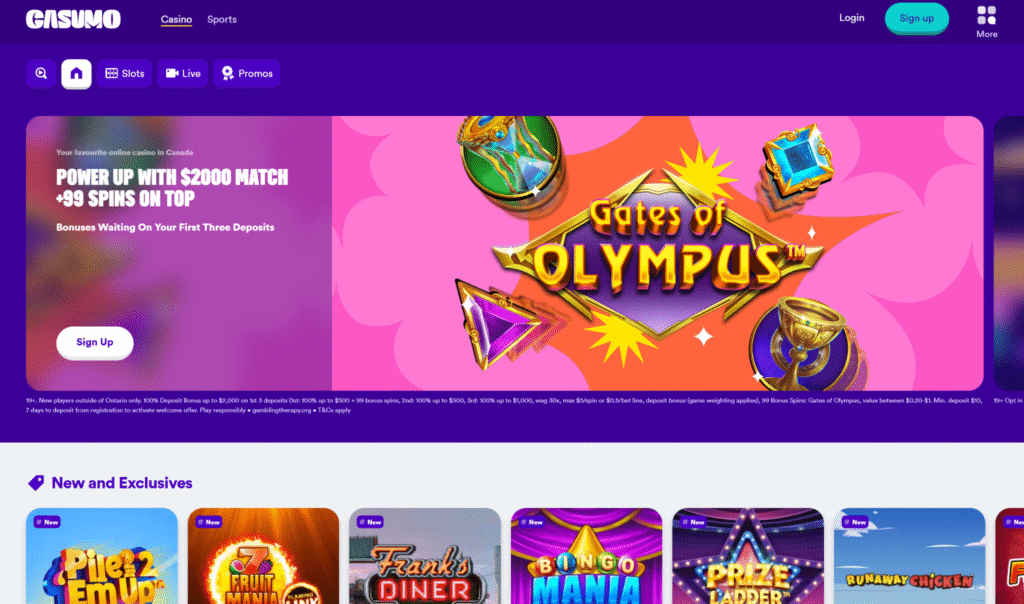
Task: Open the game search icon
Action: (x=40, y=74)
